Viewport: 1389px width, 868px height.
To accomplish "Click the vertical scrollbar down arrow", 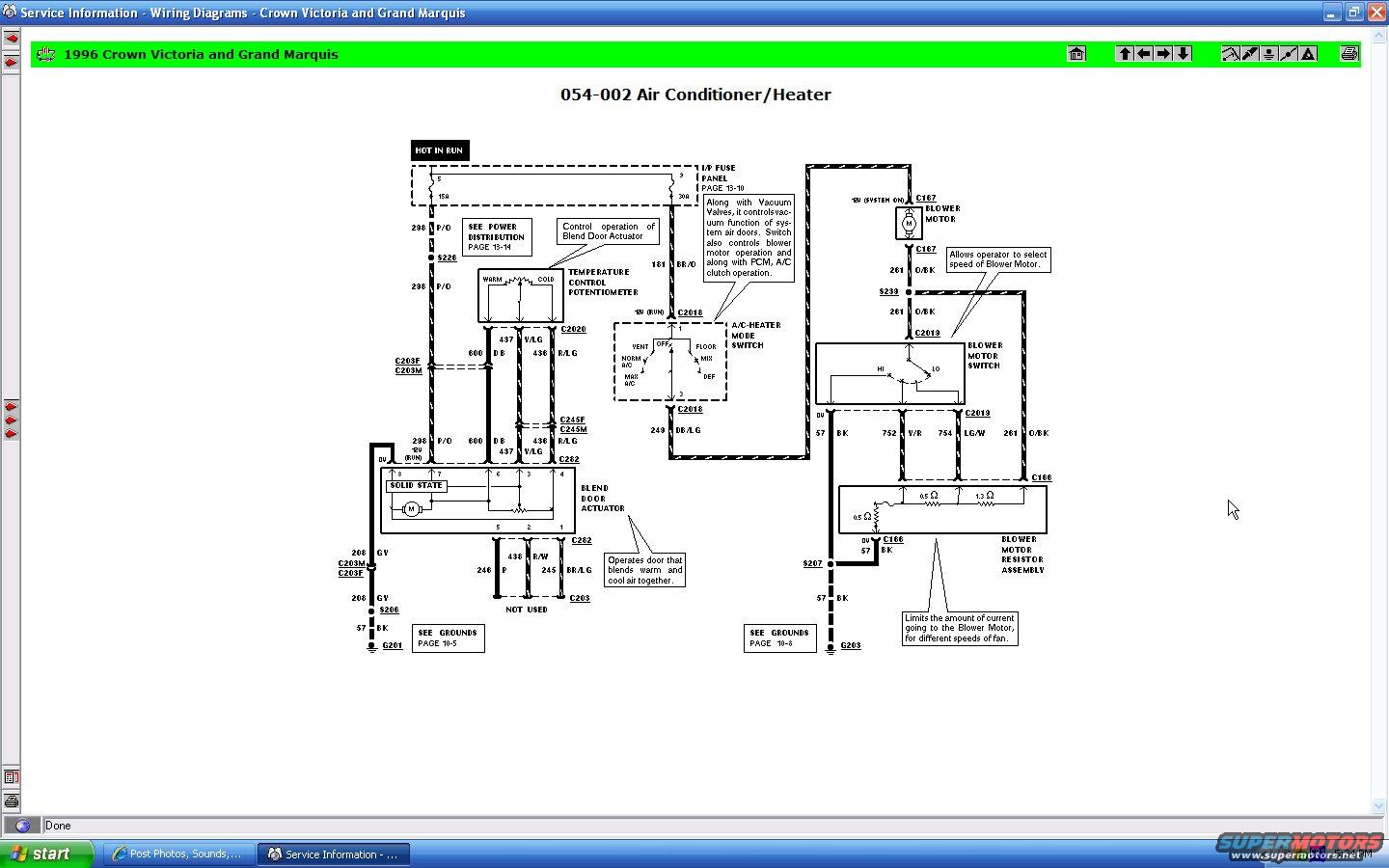I will coord(1378,806).
